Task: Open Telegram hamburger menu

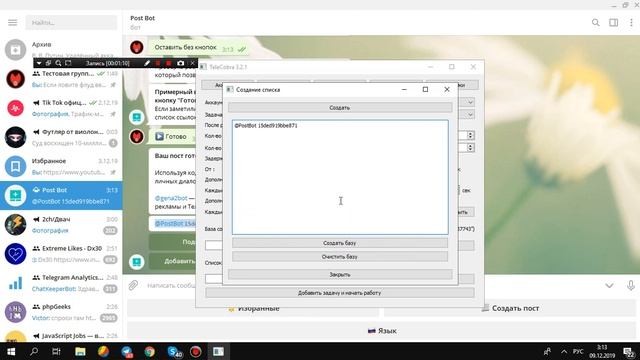Action: pyautogui.click(x=13, y=22)
